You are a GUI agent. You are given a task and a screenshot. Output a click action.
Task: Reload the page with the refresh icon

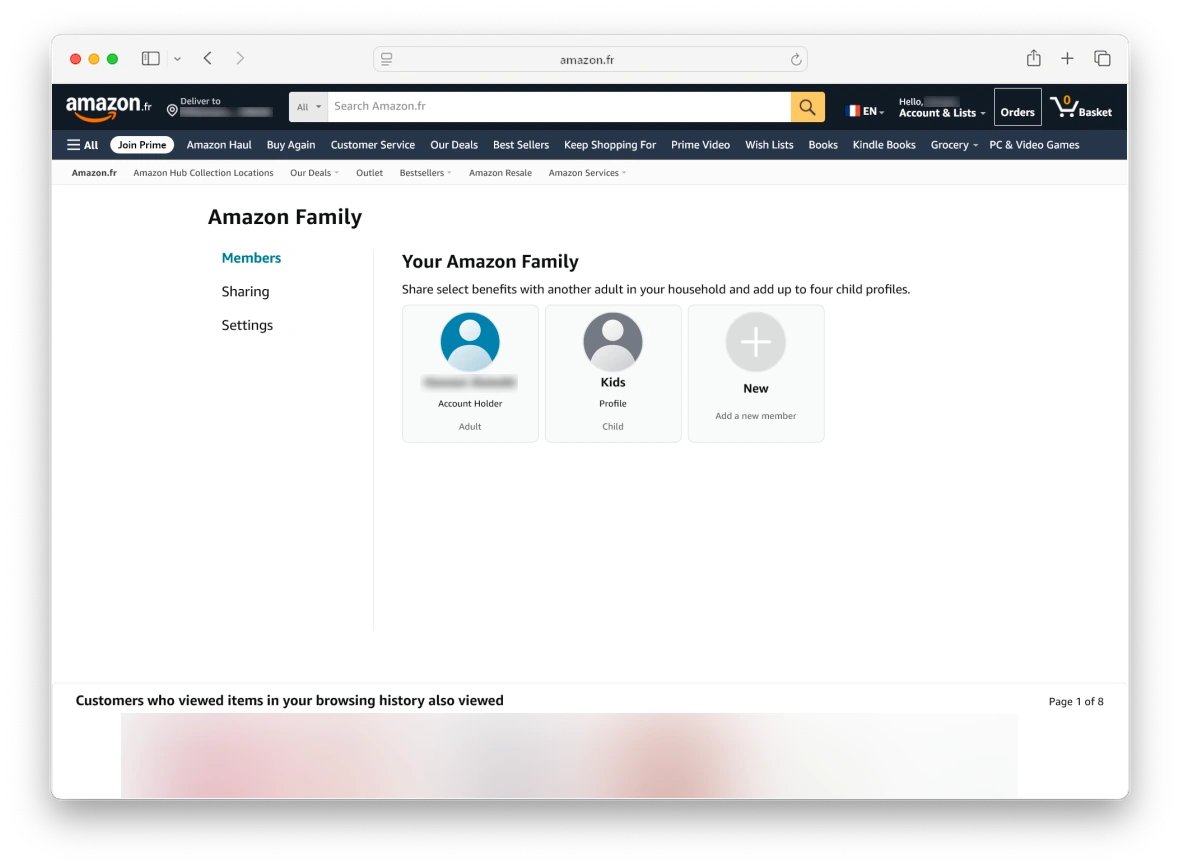pos(795,59)
